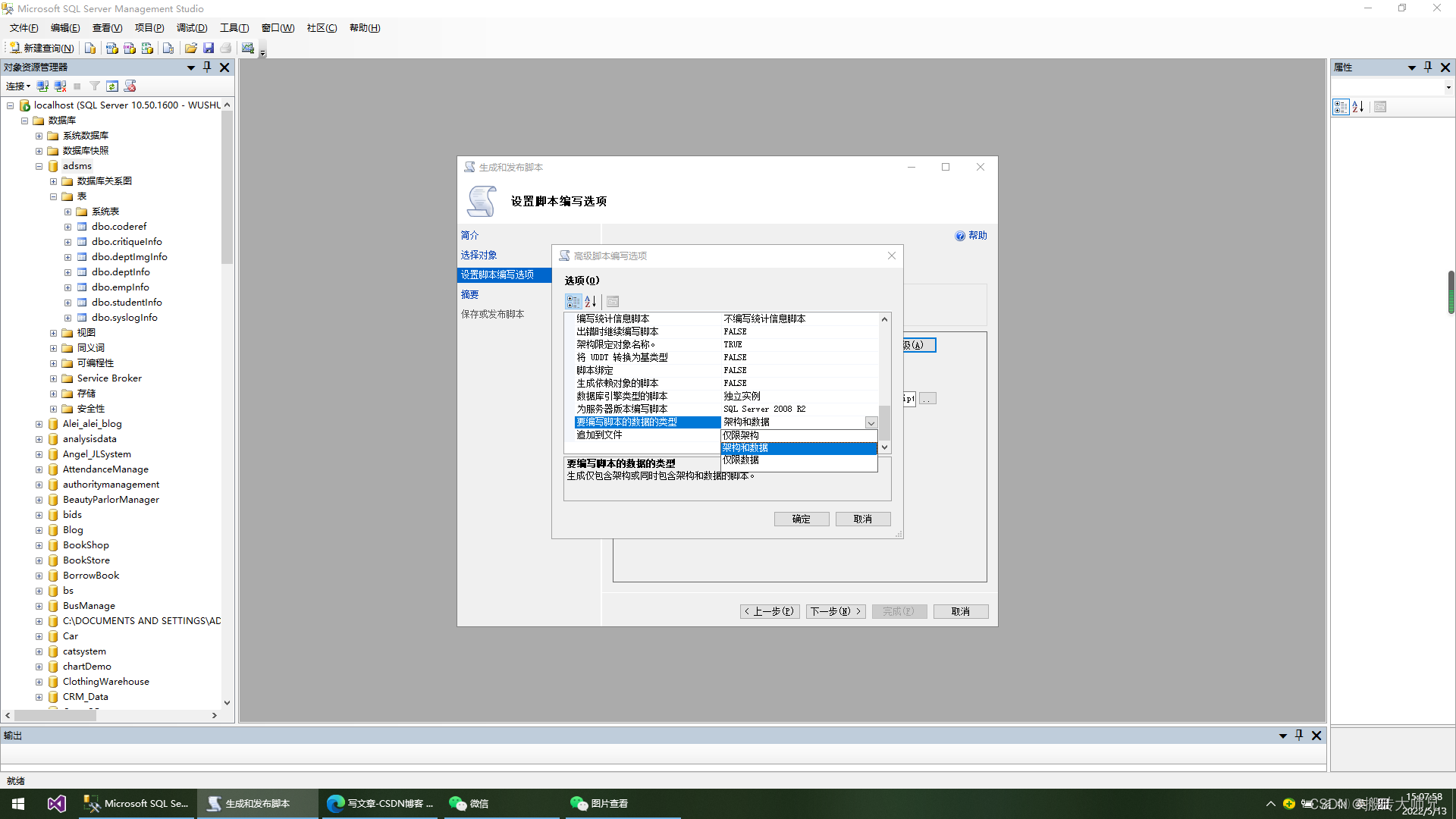The height and width of the screenshot is (819, 1456).
Task: Click the 下一步(N) wizard button
Action: [x=836, y=612]
